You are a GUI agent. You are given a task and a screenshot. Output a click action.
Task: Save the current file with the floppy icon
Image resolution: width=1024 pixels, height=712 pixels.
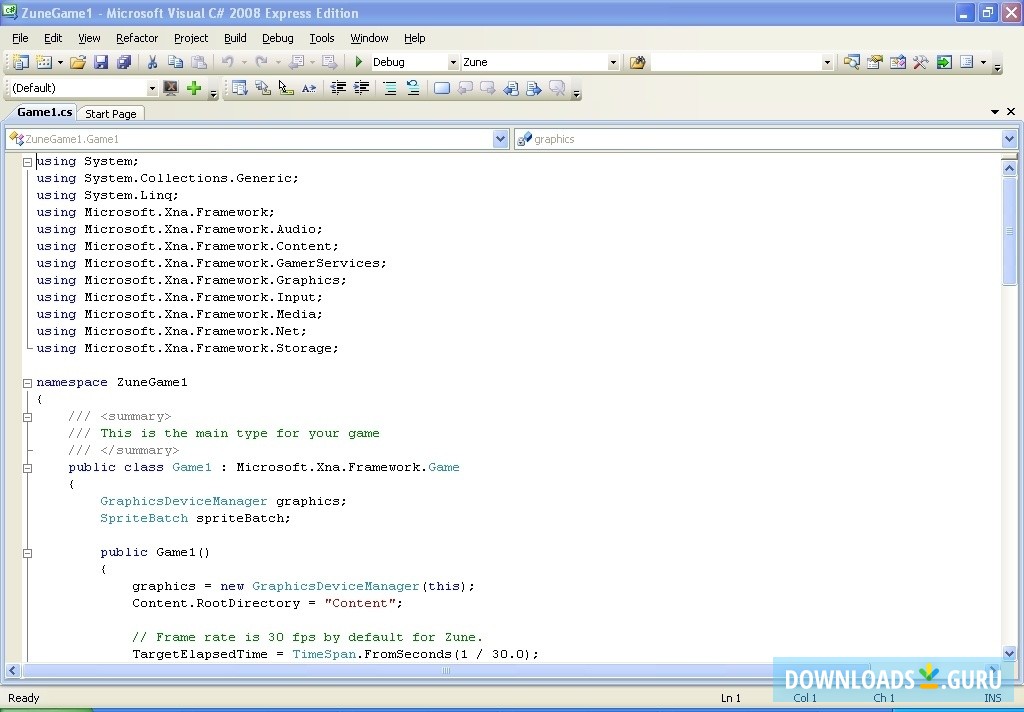(x=101, y=62)
